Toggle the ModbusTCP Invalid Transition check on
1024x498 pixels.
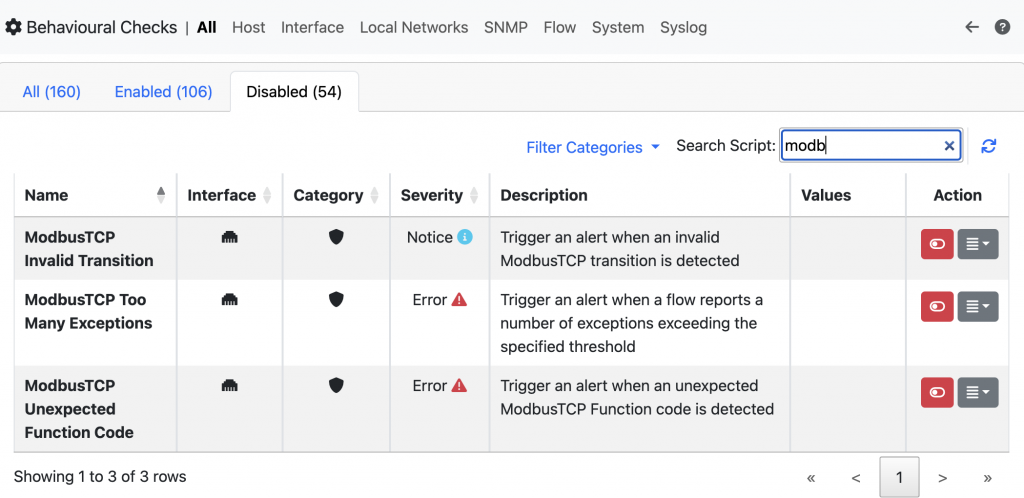(937, 244)
